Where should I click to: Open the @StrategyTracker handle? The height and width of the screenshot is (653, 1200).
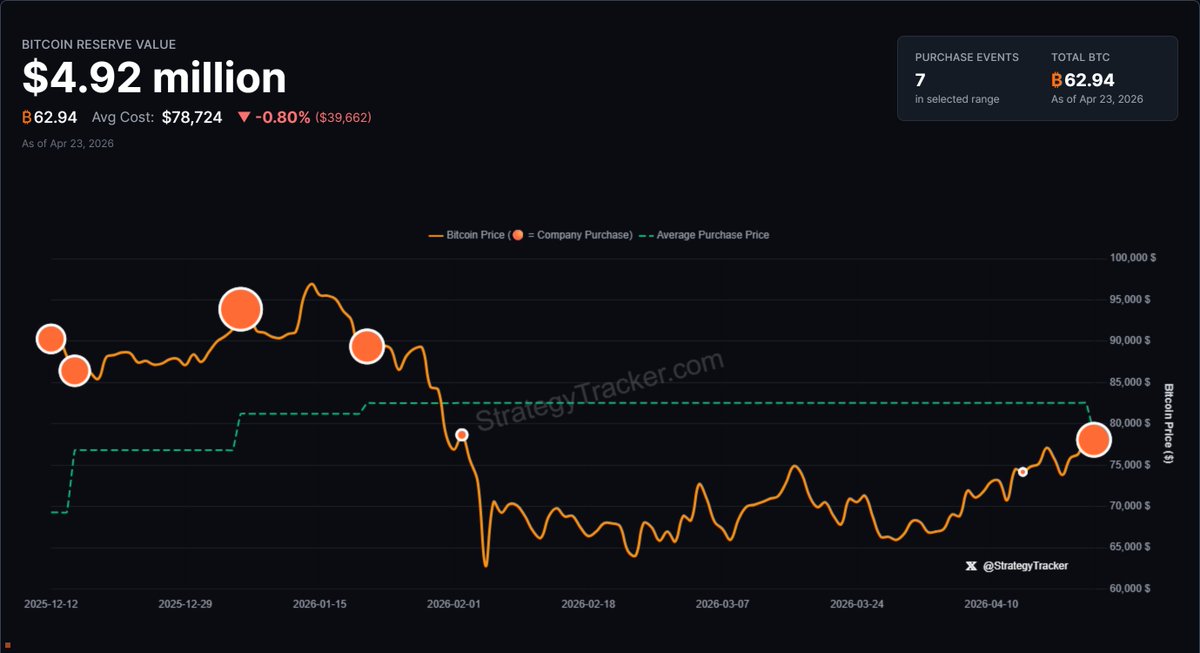coord(1025,566)
